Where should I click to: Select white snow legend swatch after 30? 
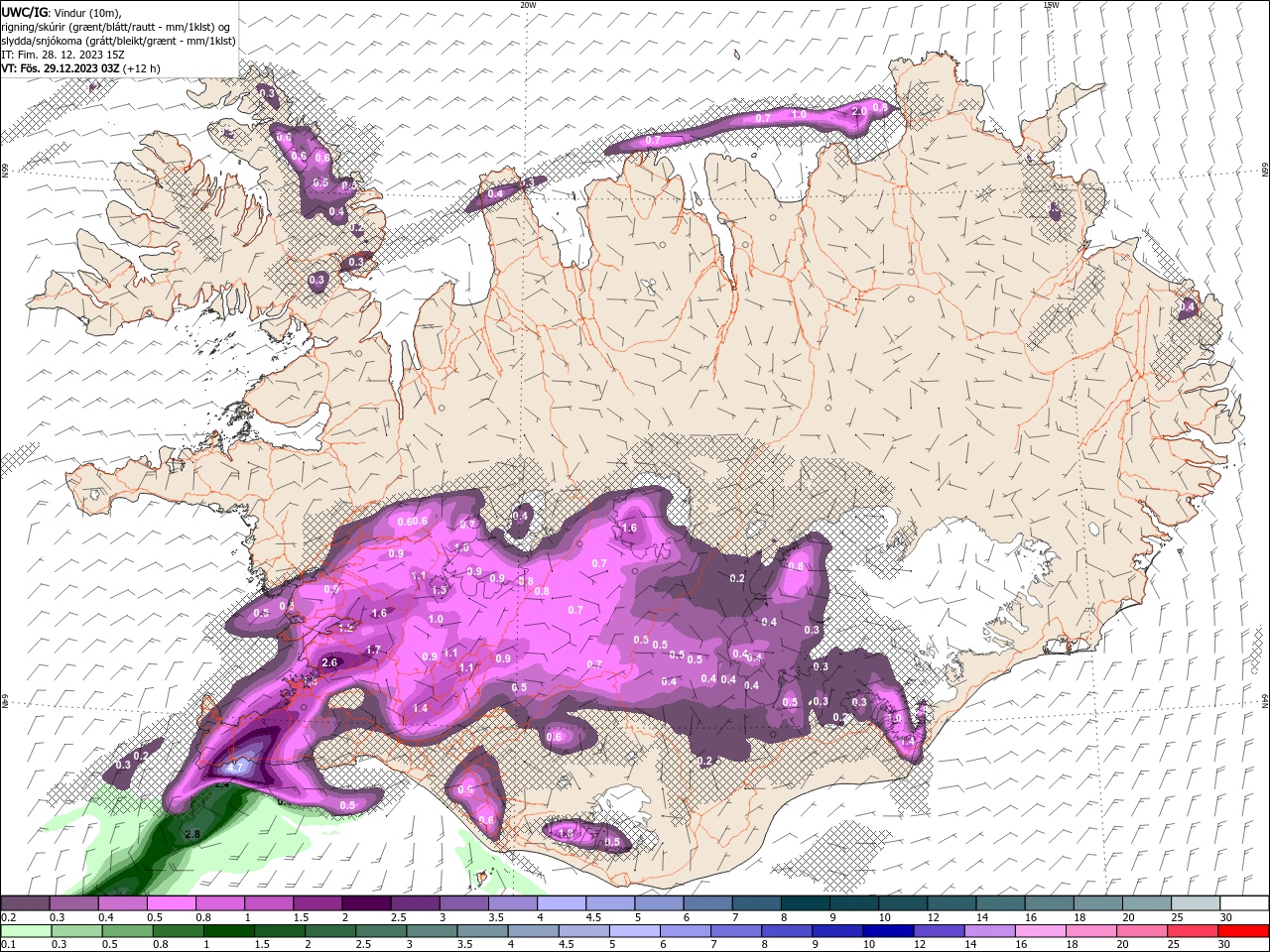click(x=1245, y=903)
